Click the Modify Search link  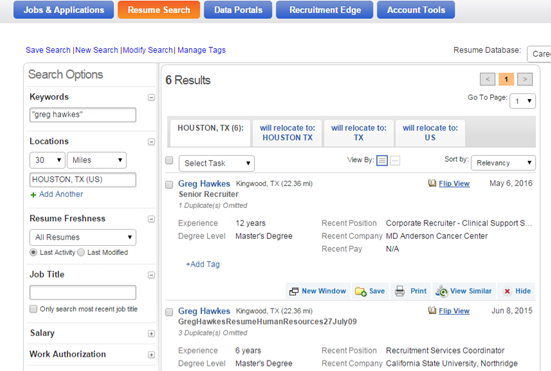coord(148,50)
